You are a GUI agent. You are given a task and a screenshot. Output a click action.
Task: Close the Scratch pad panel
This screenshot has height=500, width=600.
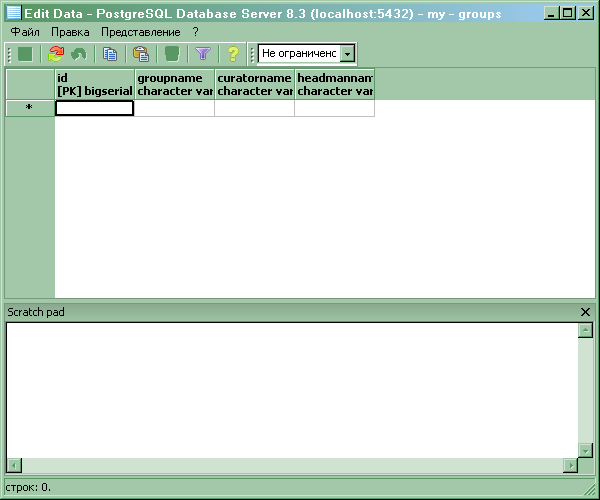pos(585,312)
